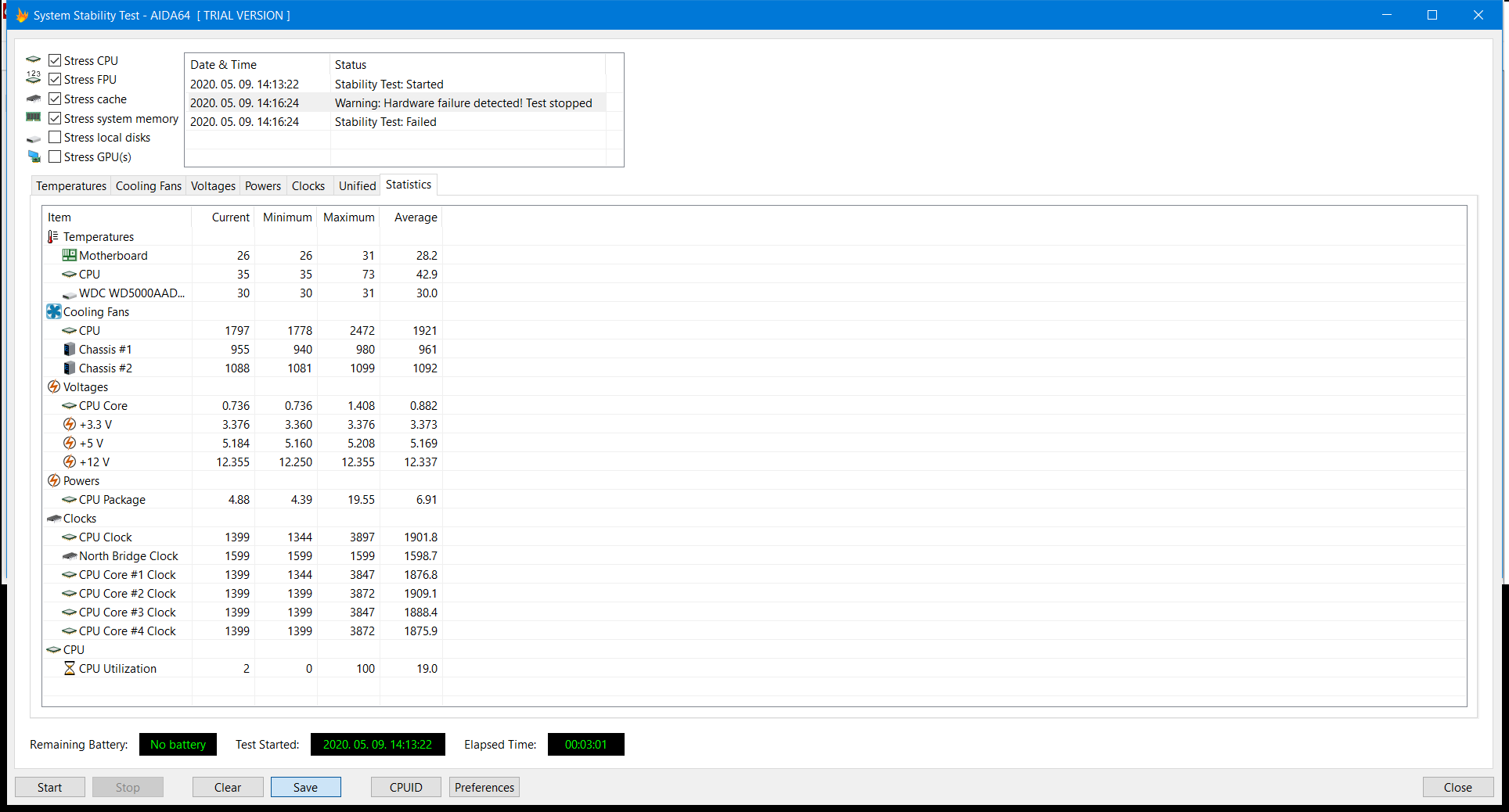Uncheck the Stress FPU checkbox
Viewport: 1509px width, 812px height.
pyautogui.click(x=55, y=79)
